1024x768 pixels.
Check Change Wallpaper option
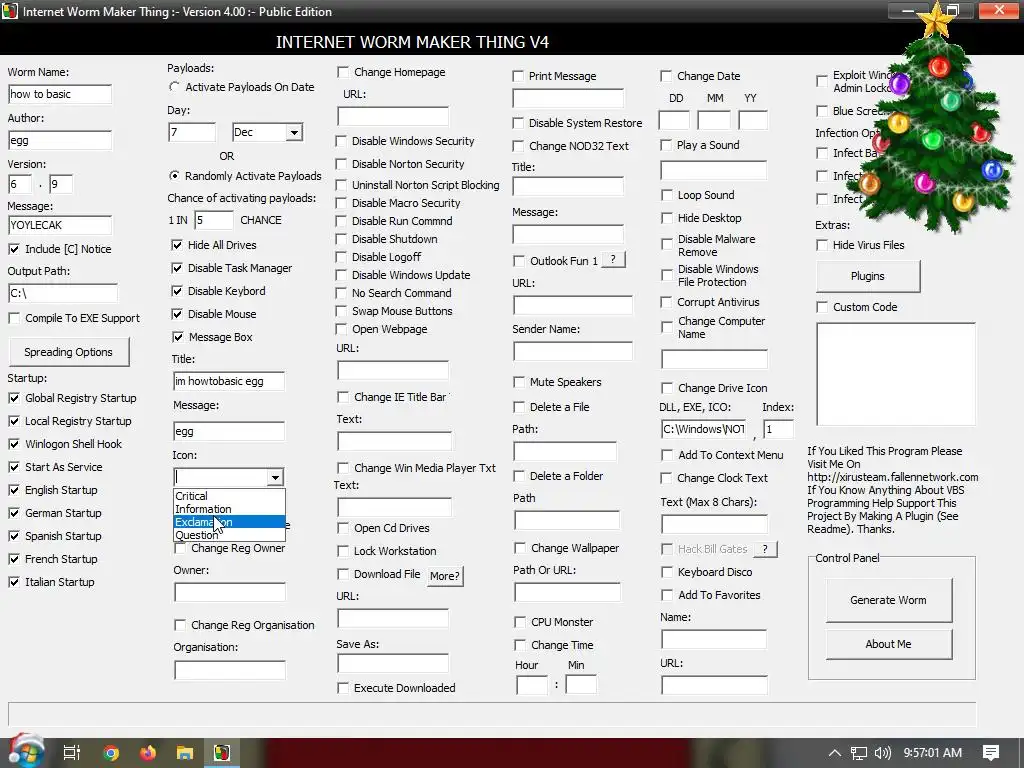[520, 548]
